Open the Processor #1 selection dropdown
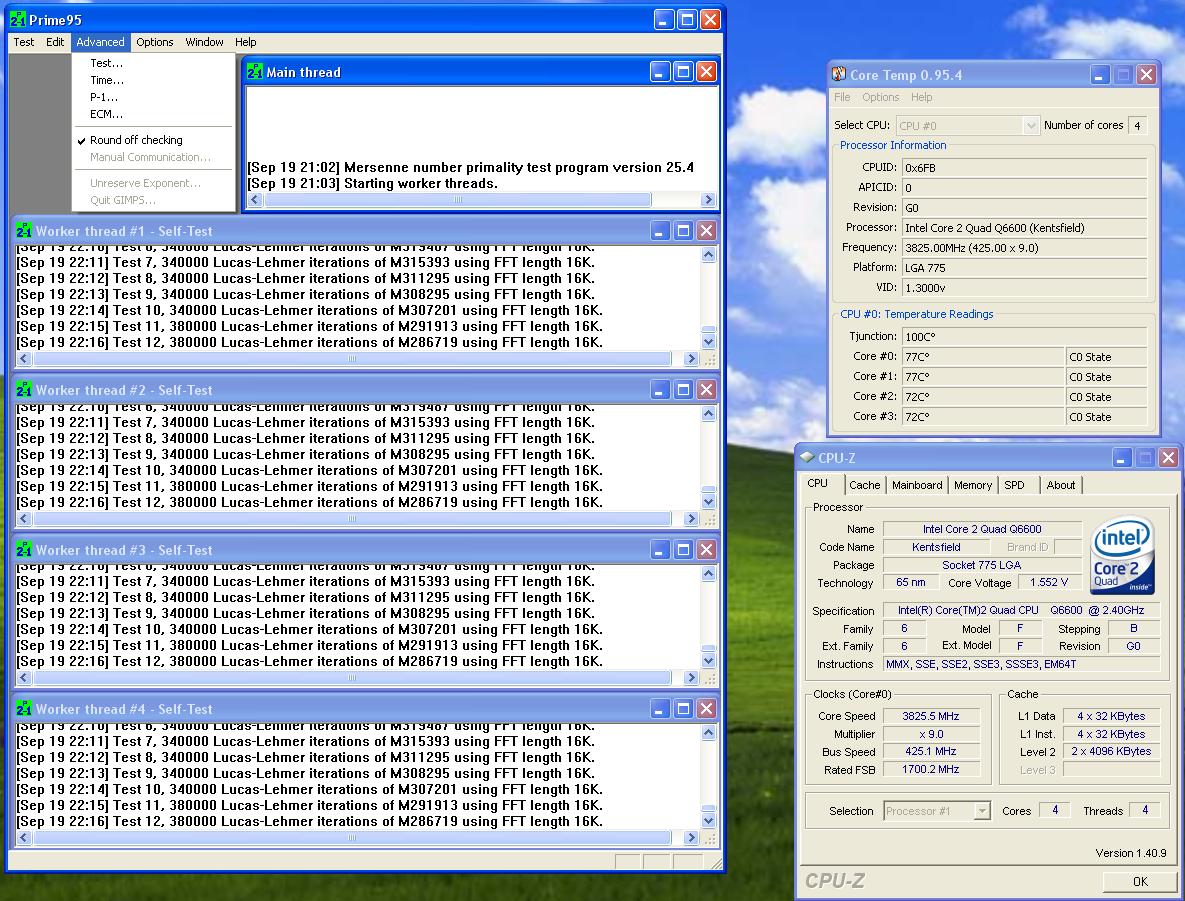The height and width of the screenshot is (901, 1185). point(982,811)
